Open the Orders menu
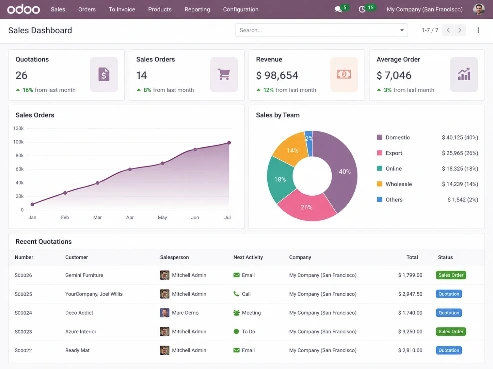The image size is (493, 369). [x=87, y=9]
